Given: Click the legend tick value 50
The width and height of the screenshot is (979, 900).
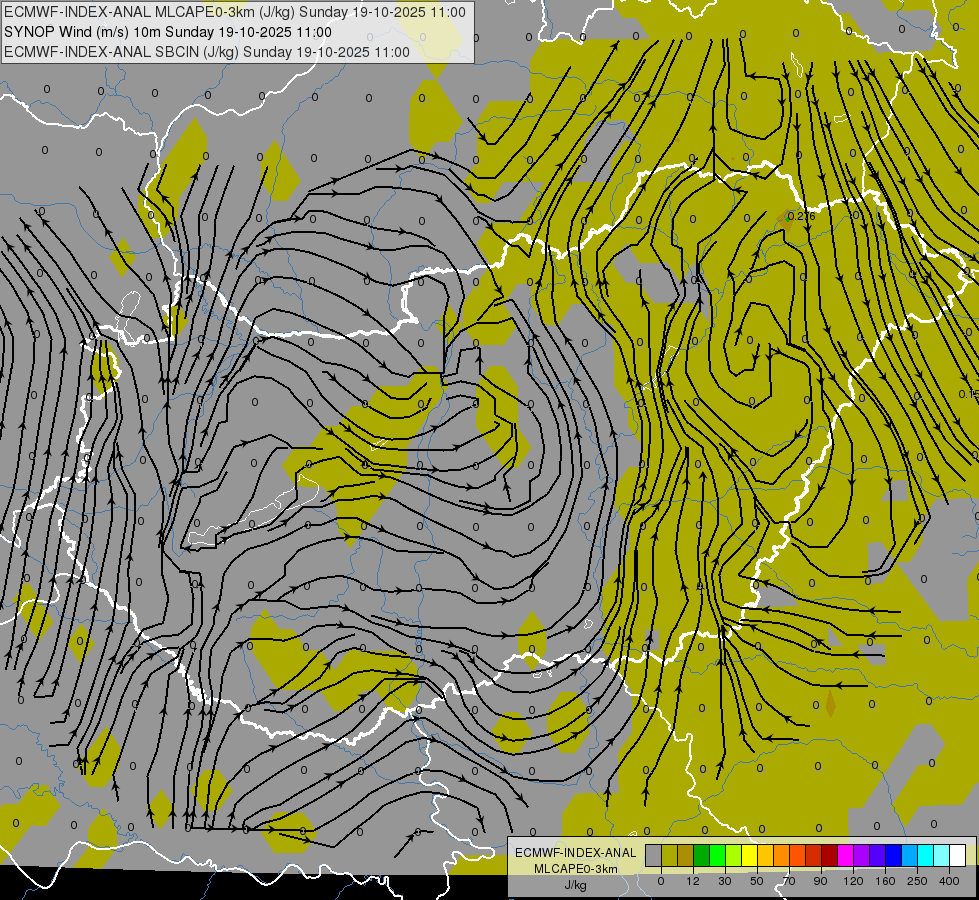Looking at the screenshot, I should pos(757,881).
